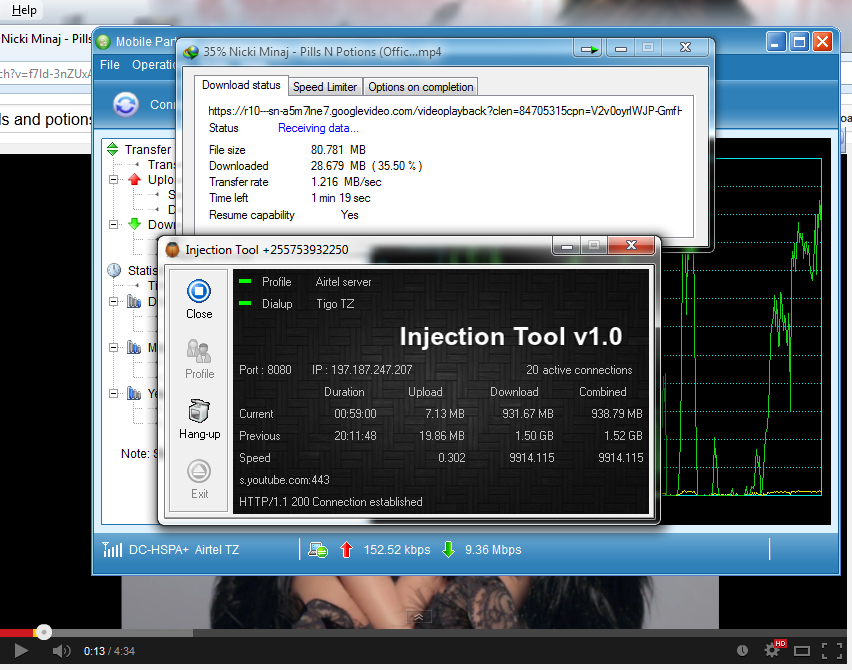The image size is (852, 670).
Task: Toggle theater mode in YouTube player
Action: pyautogui.click(x=801, y=651)
